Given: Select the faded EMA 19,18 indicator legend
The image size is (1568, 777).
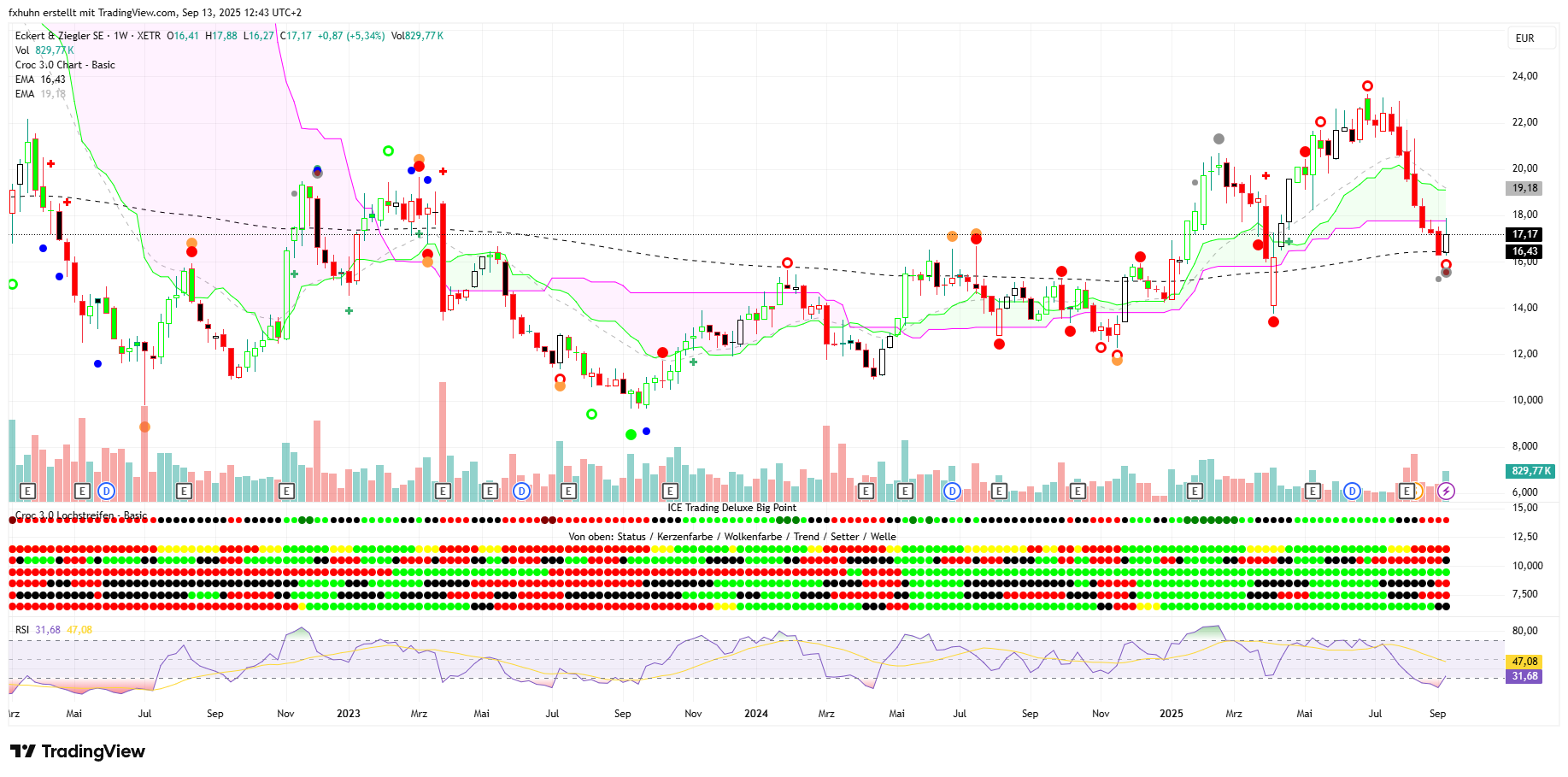Looking at the screenshot, I should point(40,94).
